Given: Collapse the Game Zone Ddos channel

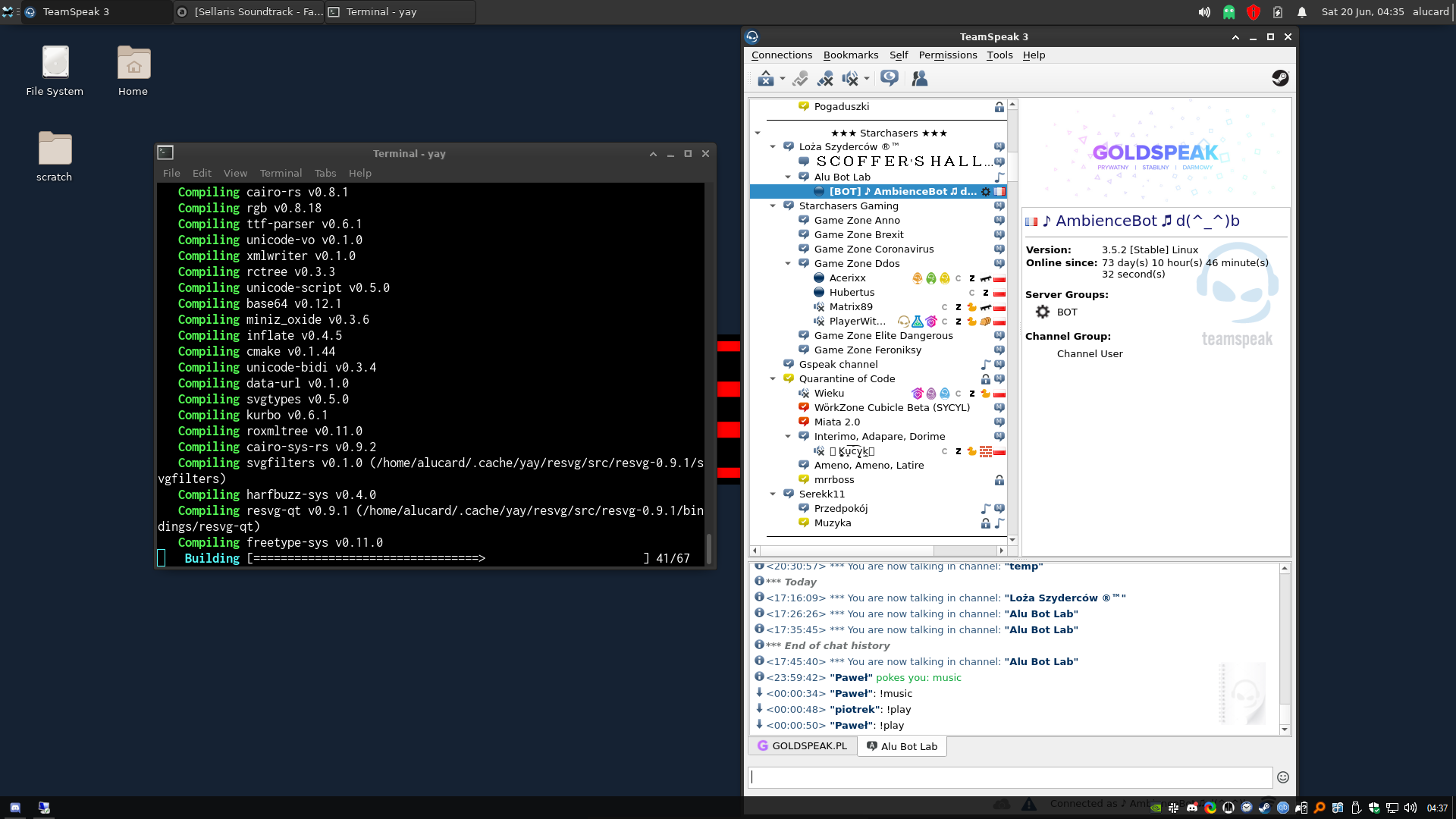Looking at the screenshot, I should (x=788, y=263).
